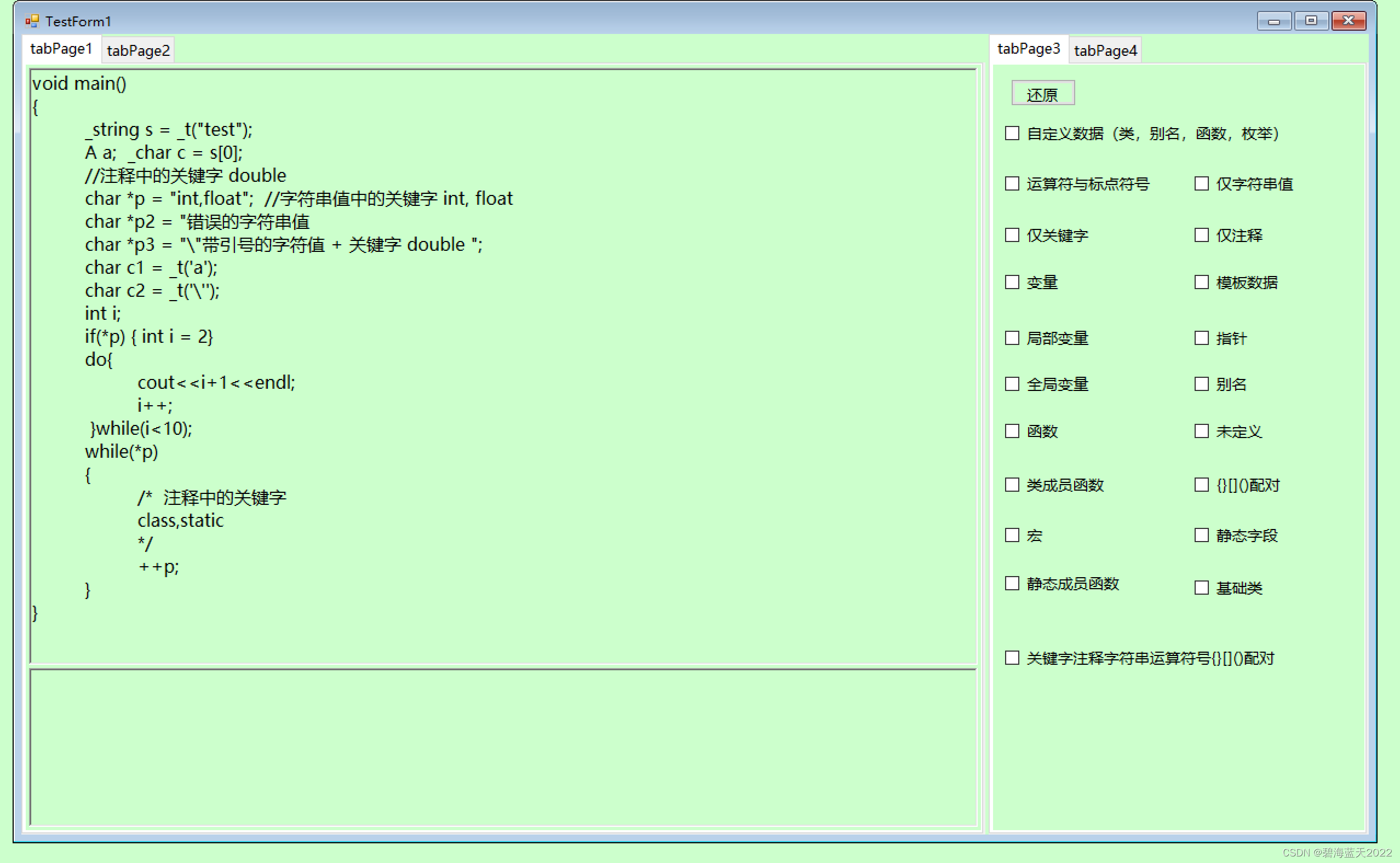This screenshot has height=863, width=1400.
Task: Click the '//注释中的关键字 double' comment line
Action: pyautogui.click(x=186, y=175)
